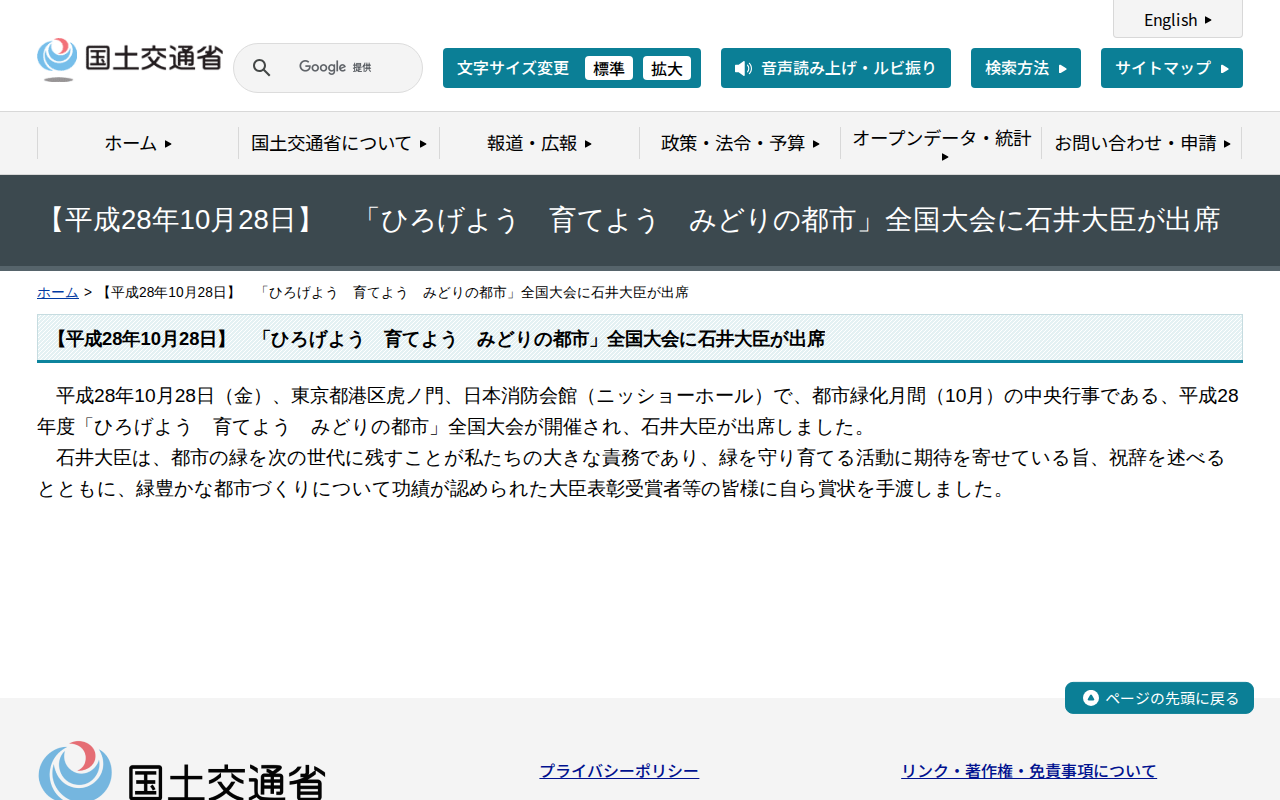1280x800 pixels.
Task: Expand the 政策・法令・予算 navigation menu
Action: [739, 142]
